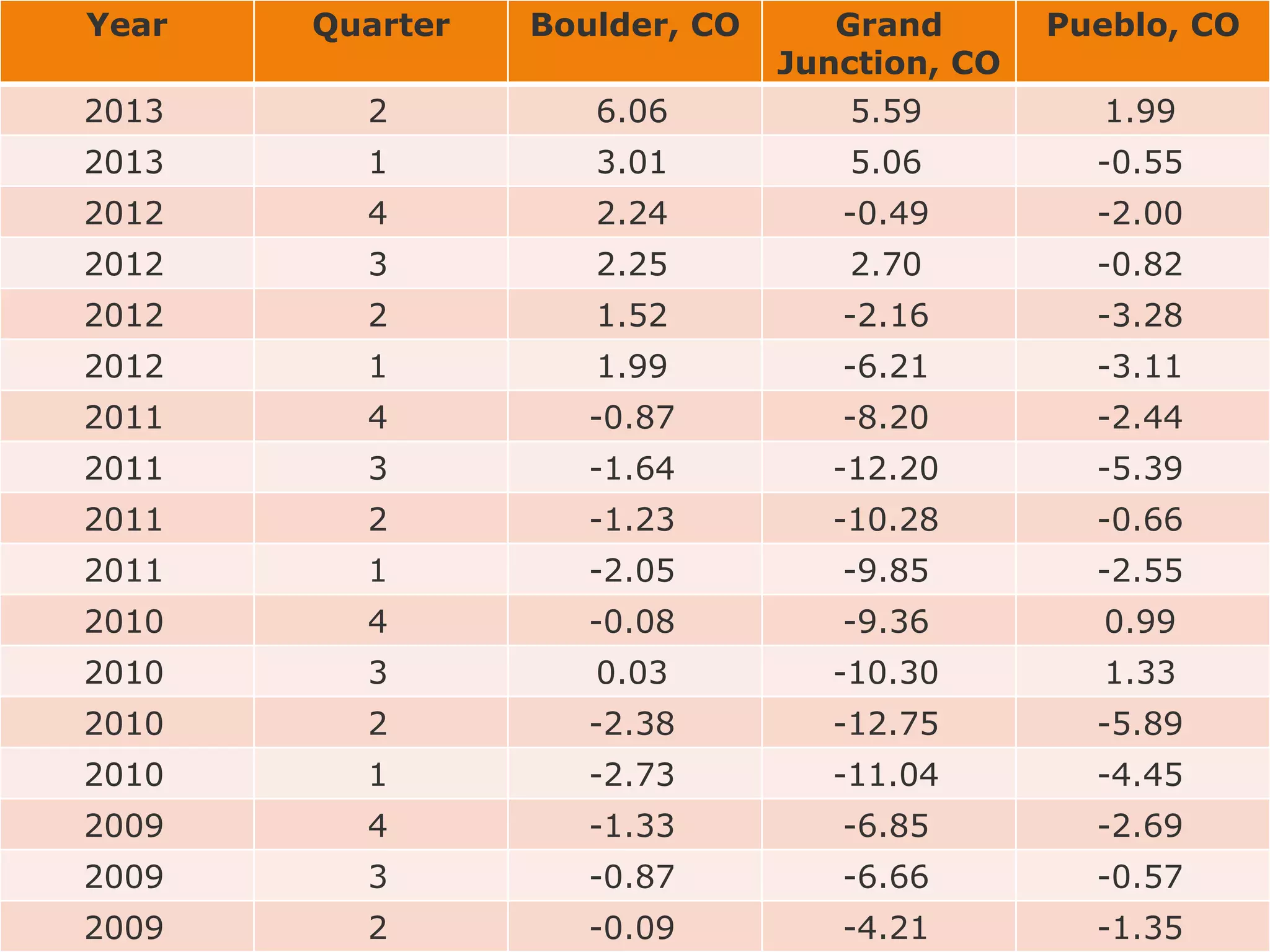Select Pueblo cell 1.33

[1140, 672]
